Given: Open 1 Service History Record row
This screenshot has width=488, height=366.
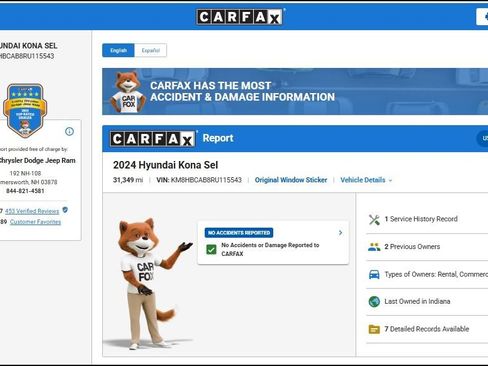Looking at the screenshot, I should (x=427, y=219).
